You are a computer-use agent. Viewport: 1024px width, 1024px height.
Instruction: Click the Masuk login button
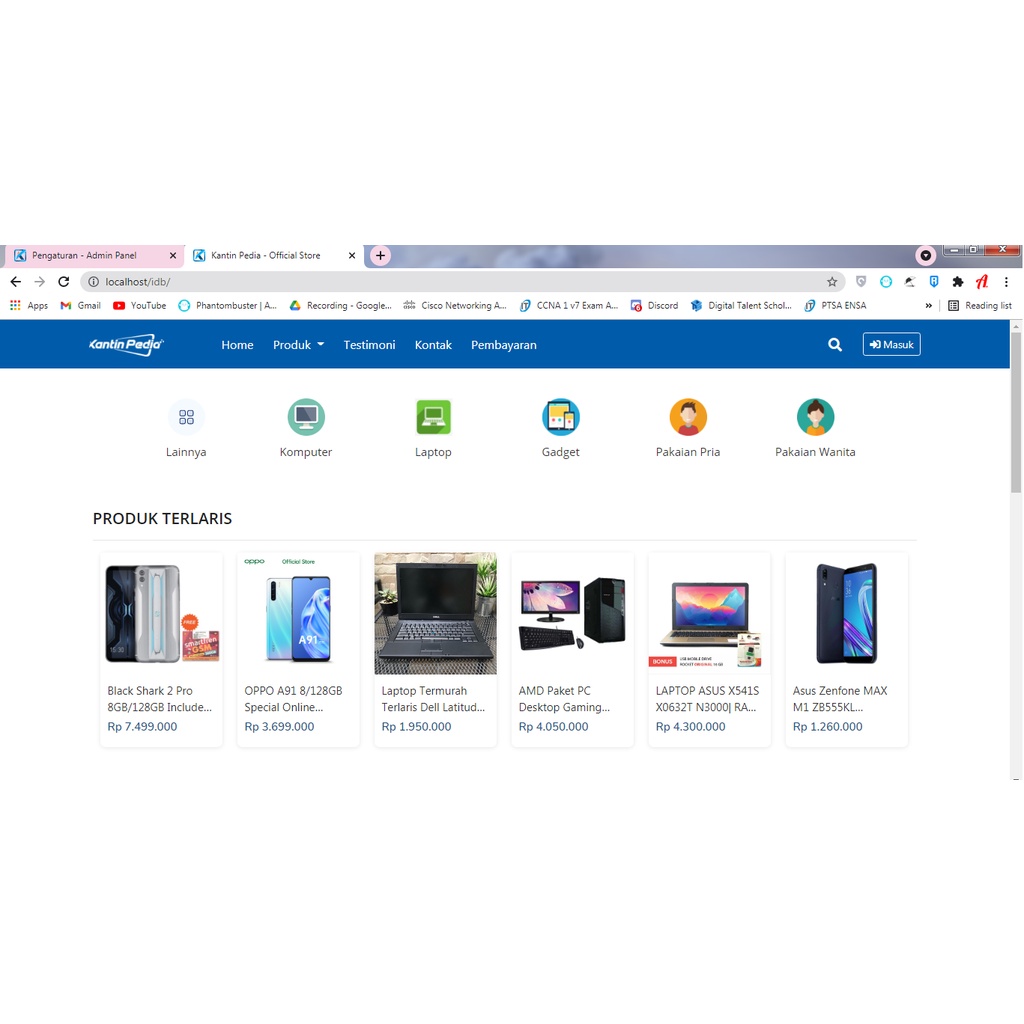pos(891,344)
